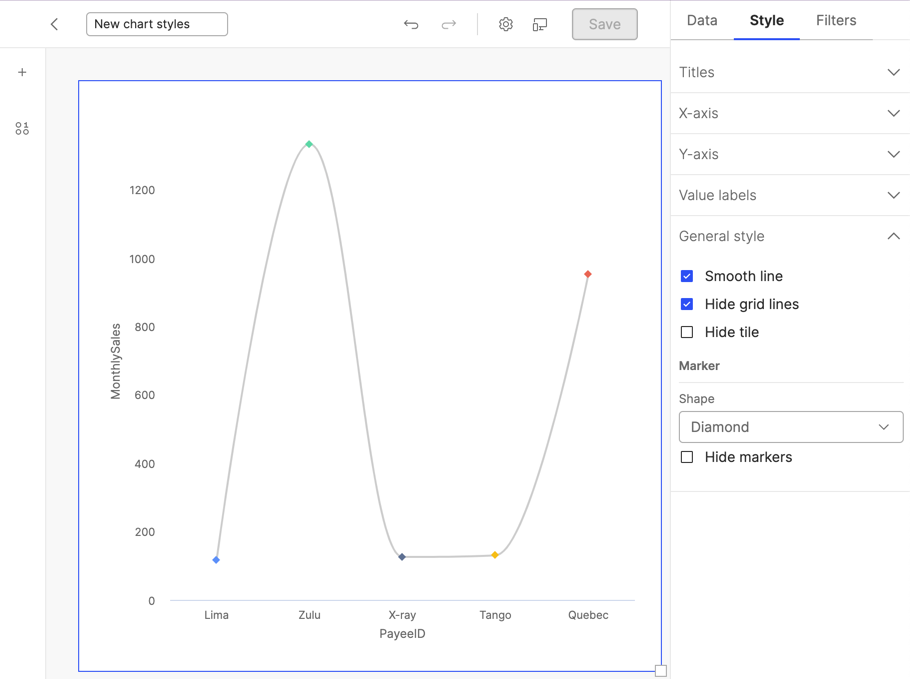Expand the X-axis section

pos(790,113)
